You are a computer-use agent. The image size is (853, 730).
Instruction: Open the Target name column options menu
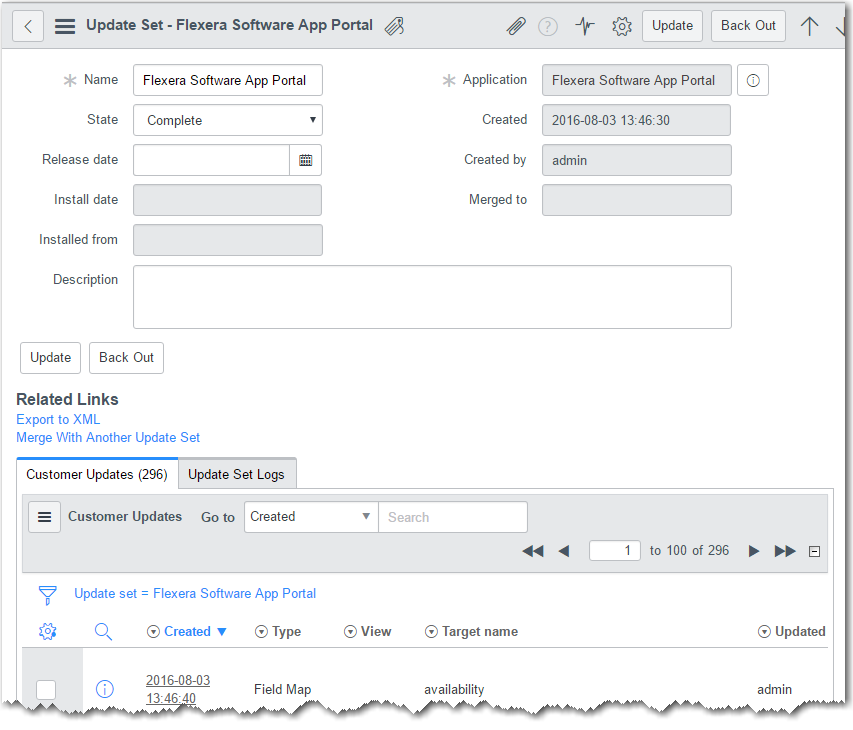pyautogui.click(x=431, y=632)
